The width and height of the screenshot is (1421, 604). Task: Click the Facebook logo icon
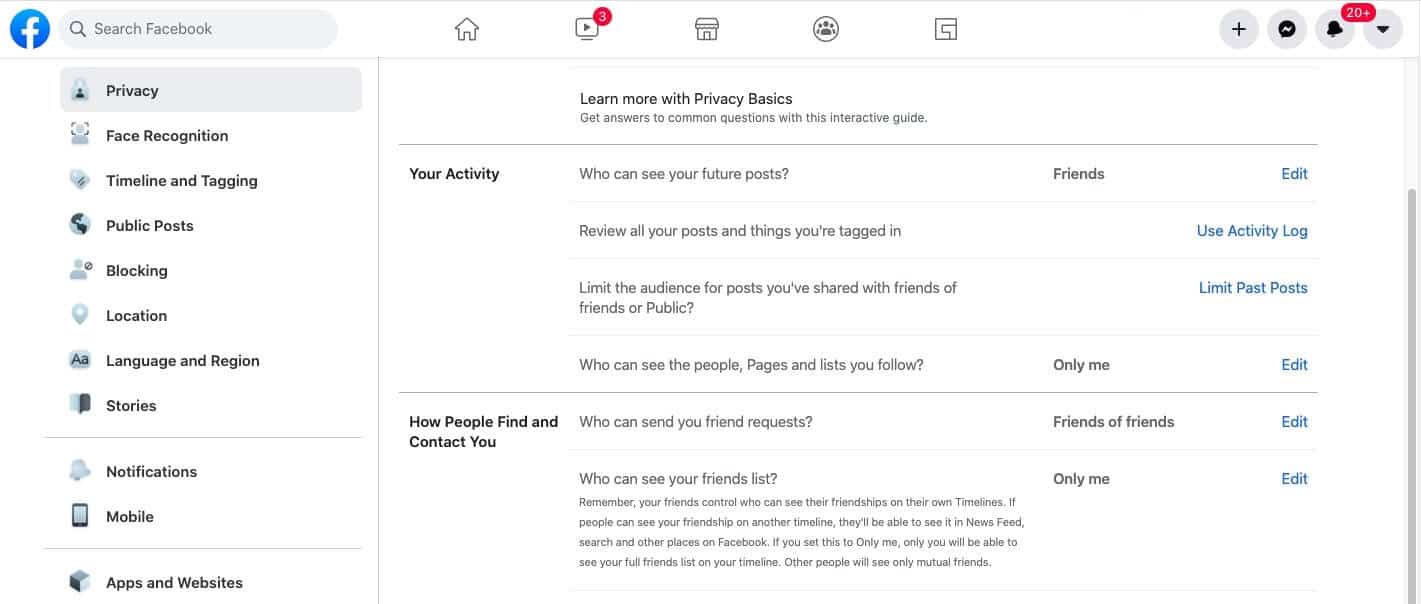[x=30, y=29]
